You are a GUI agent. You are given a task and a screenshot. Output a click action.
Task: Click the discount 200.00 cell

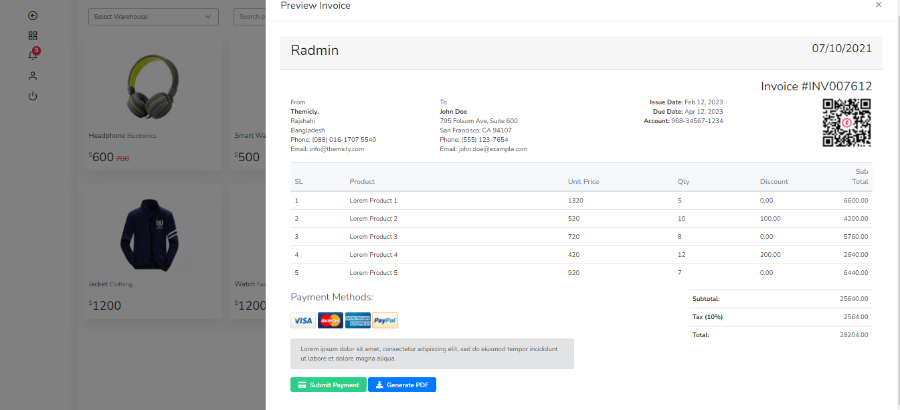770,254
